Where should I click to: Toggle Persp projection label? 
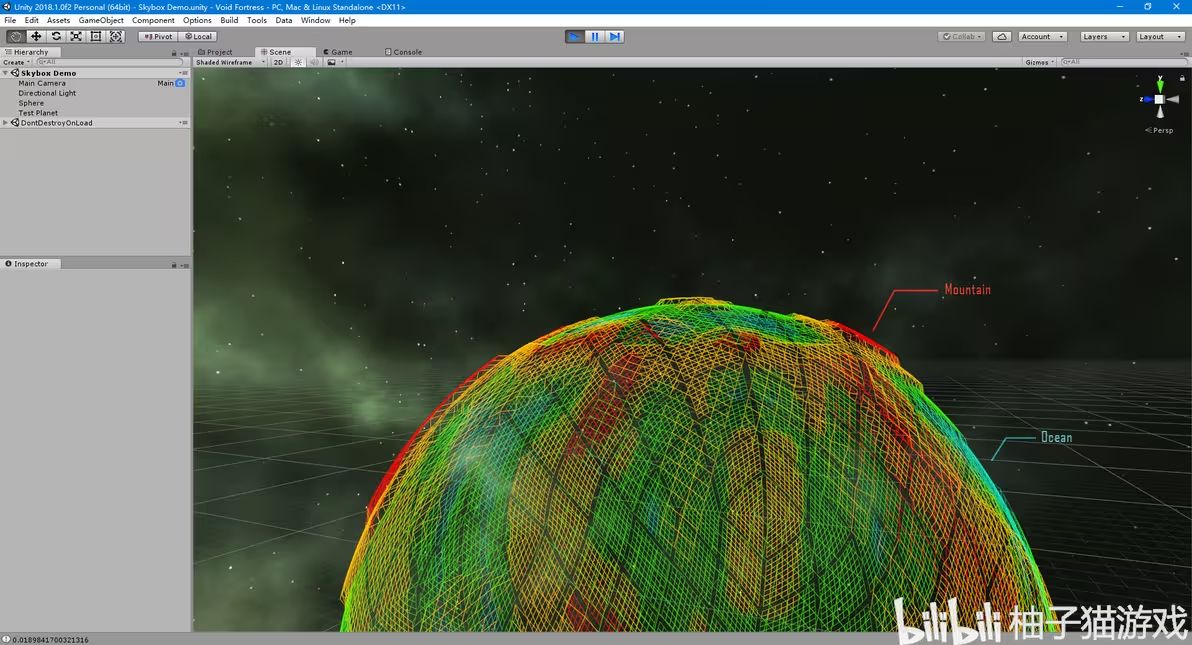coord(1159,130)
